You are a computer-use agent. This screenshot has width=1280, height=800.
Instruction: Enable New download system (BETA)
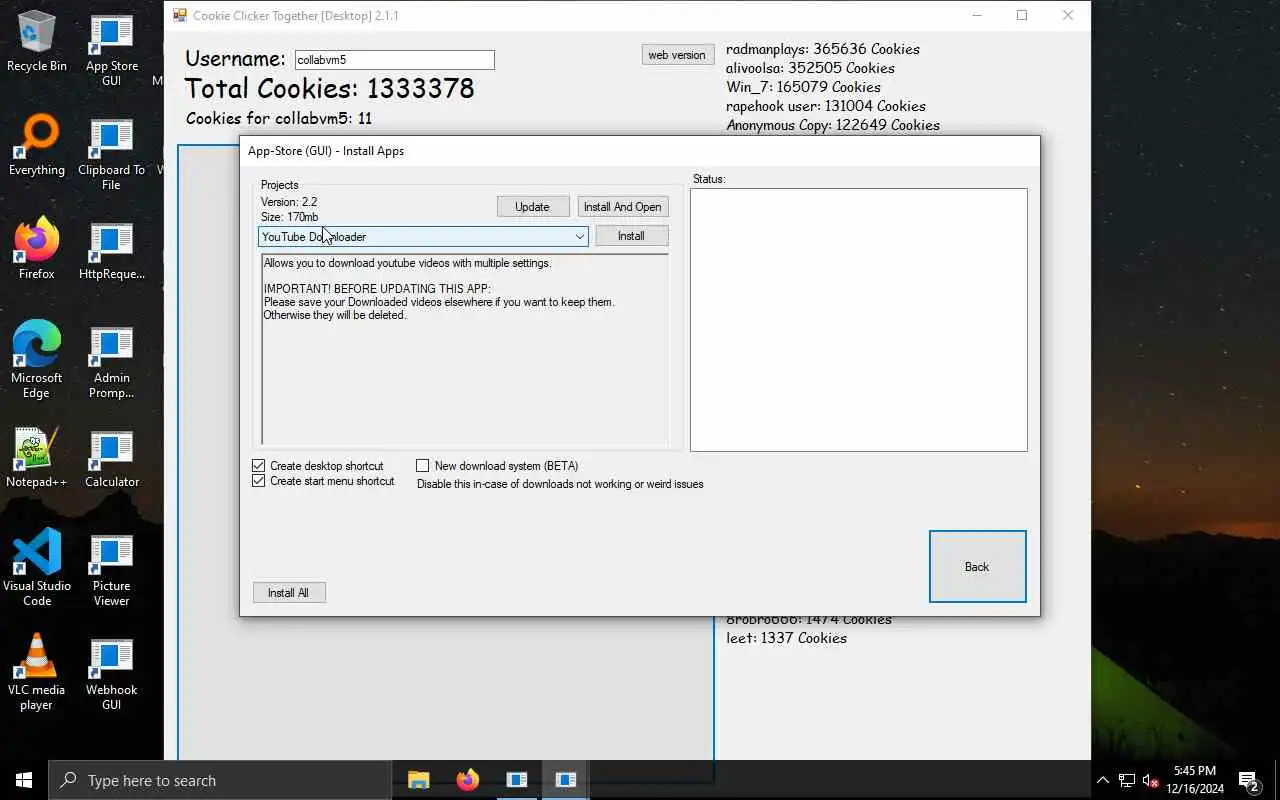tap(423, 466)
